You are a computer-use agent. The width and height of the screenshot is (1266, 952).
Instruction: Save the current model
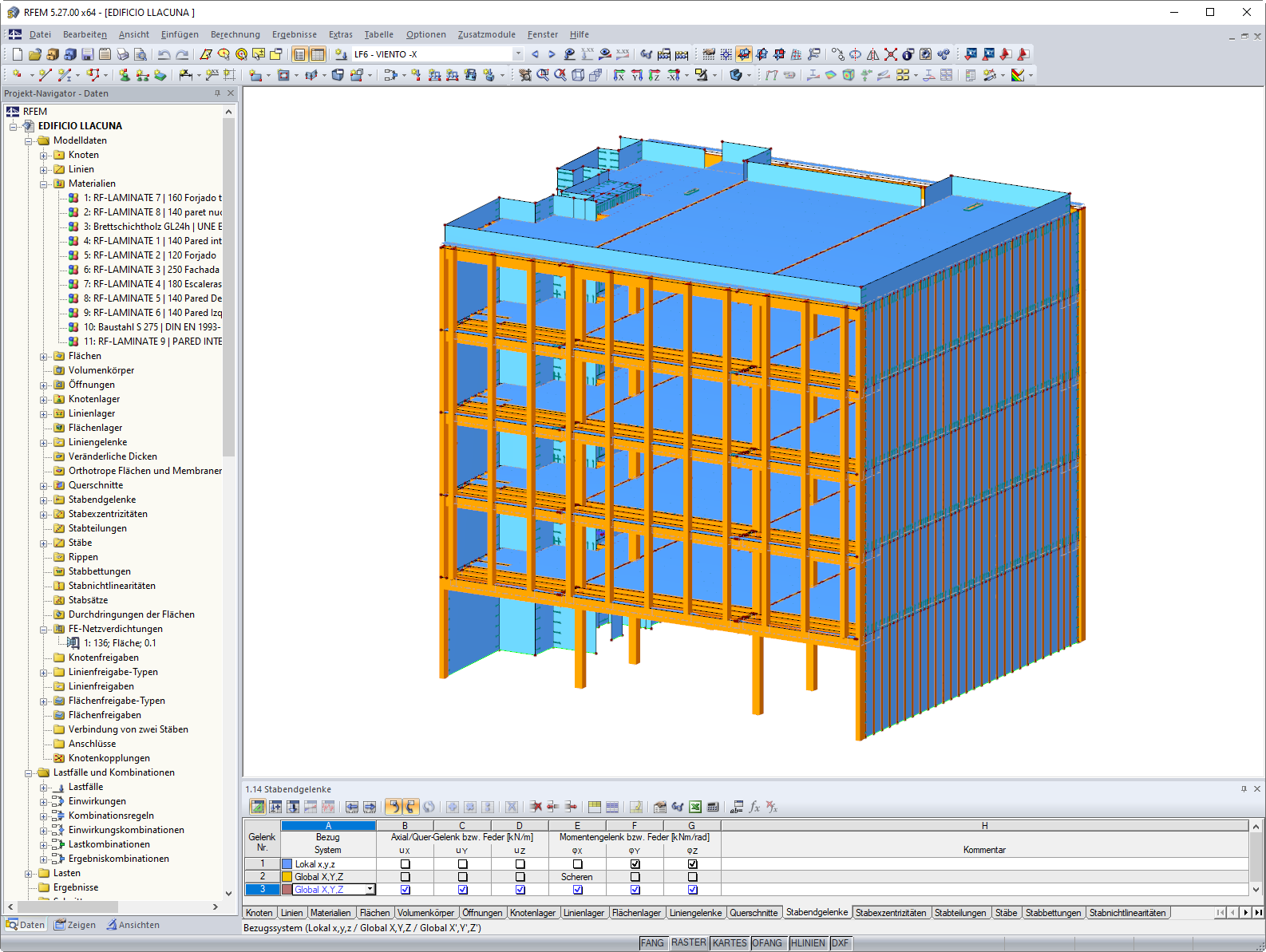(87, 54)
